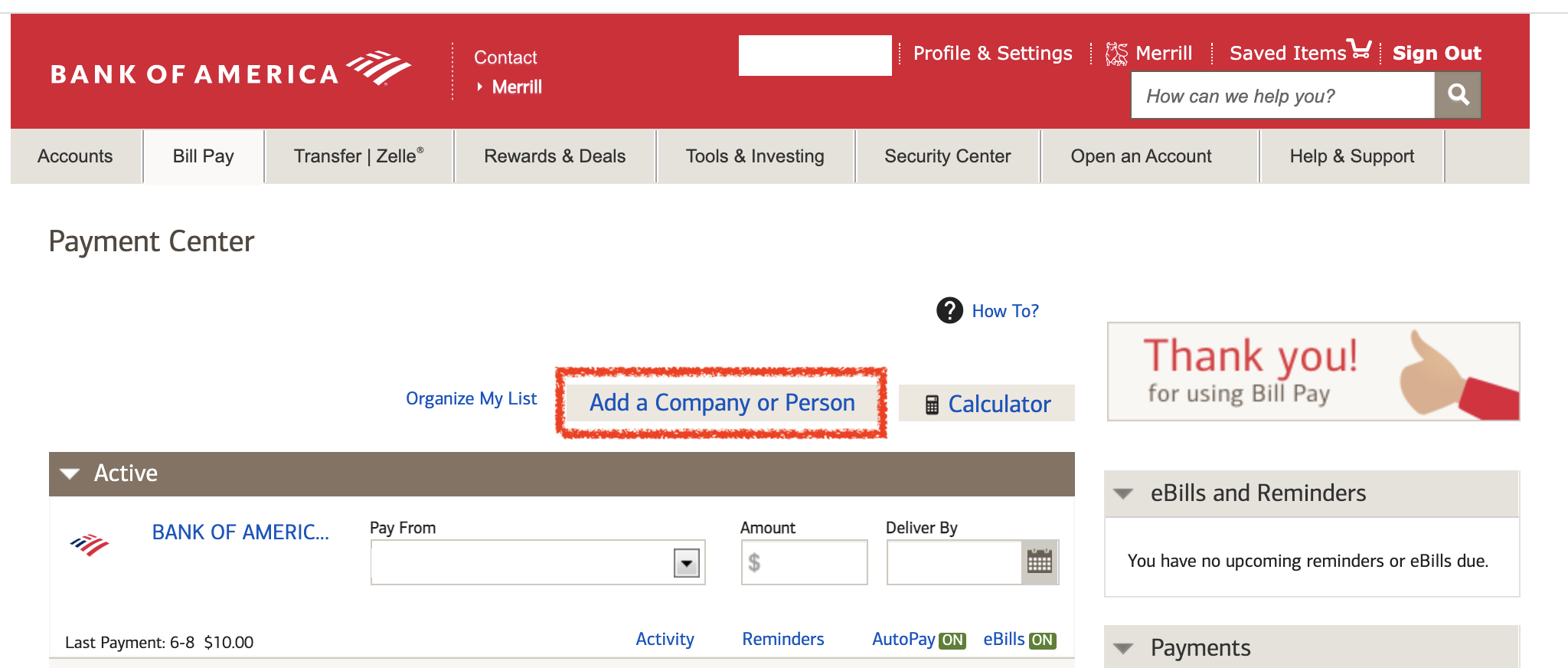Toggle AutoPay ON badge

pyautogui.click(x=952, y=640)
